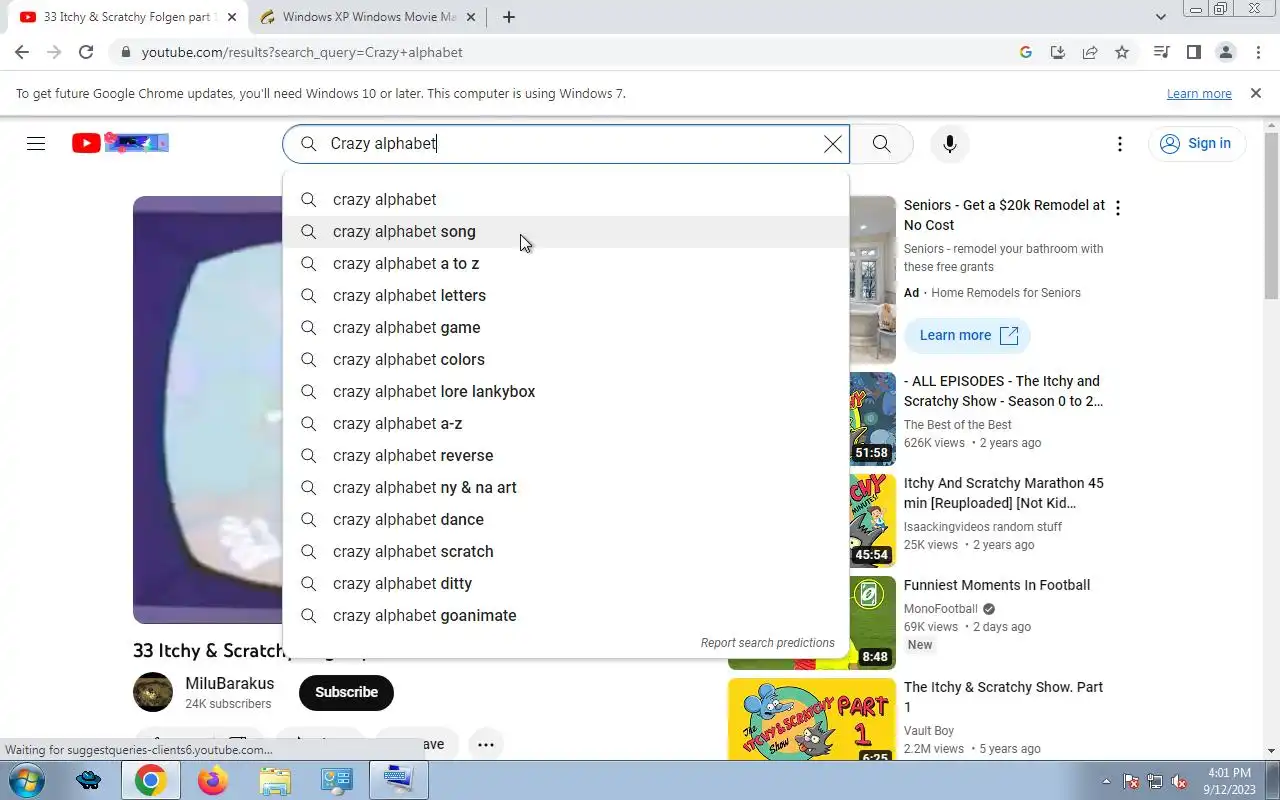This screenshot has width=1280, height=800.
Task: Choose the 'crazy alphabet reverse' suggestion
Action: [566, 455]
